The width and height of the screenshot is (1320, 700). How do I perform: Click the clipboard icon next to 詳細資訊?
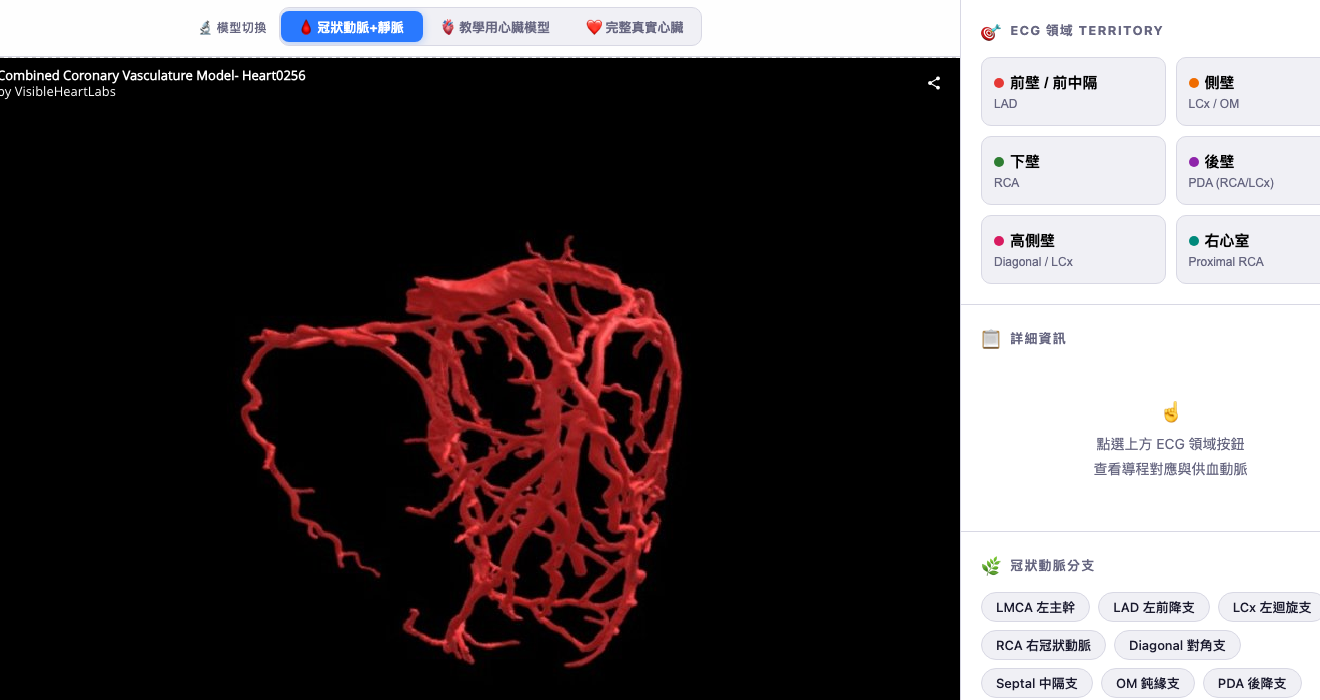tap(991, 339)
